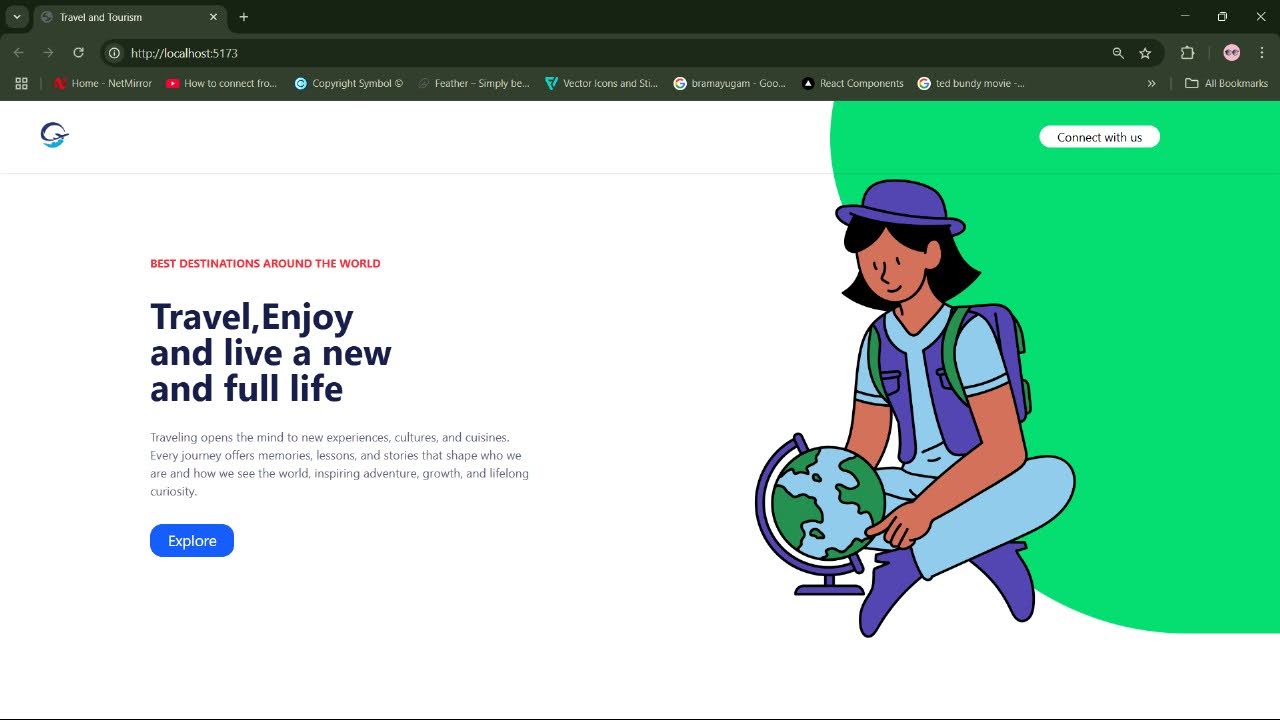Viewport: 1280px width, 720px height.
Task: Open Chrome's three-dot menu
Action: click(x=1262, y=53)
